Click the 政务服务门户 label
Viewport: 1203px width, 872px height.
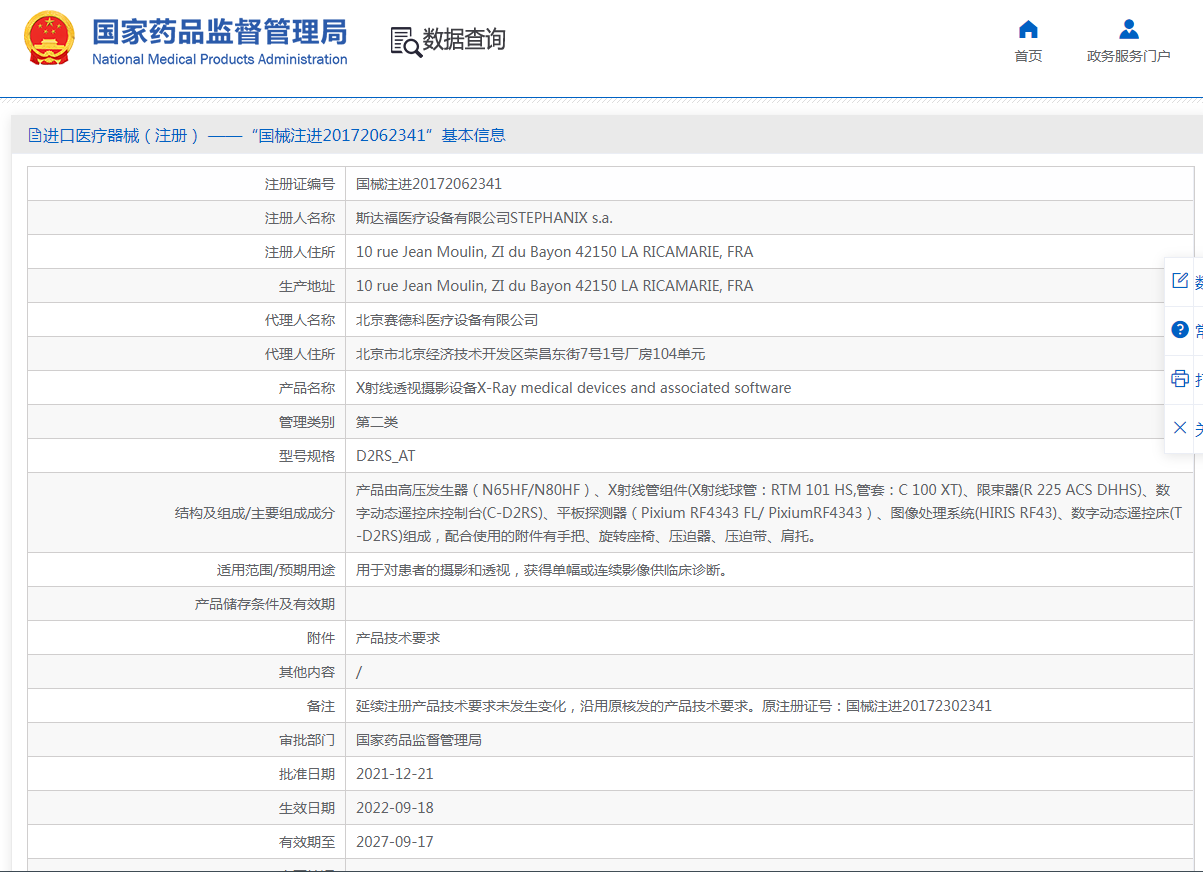(1129, 56)
